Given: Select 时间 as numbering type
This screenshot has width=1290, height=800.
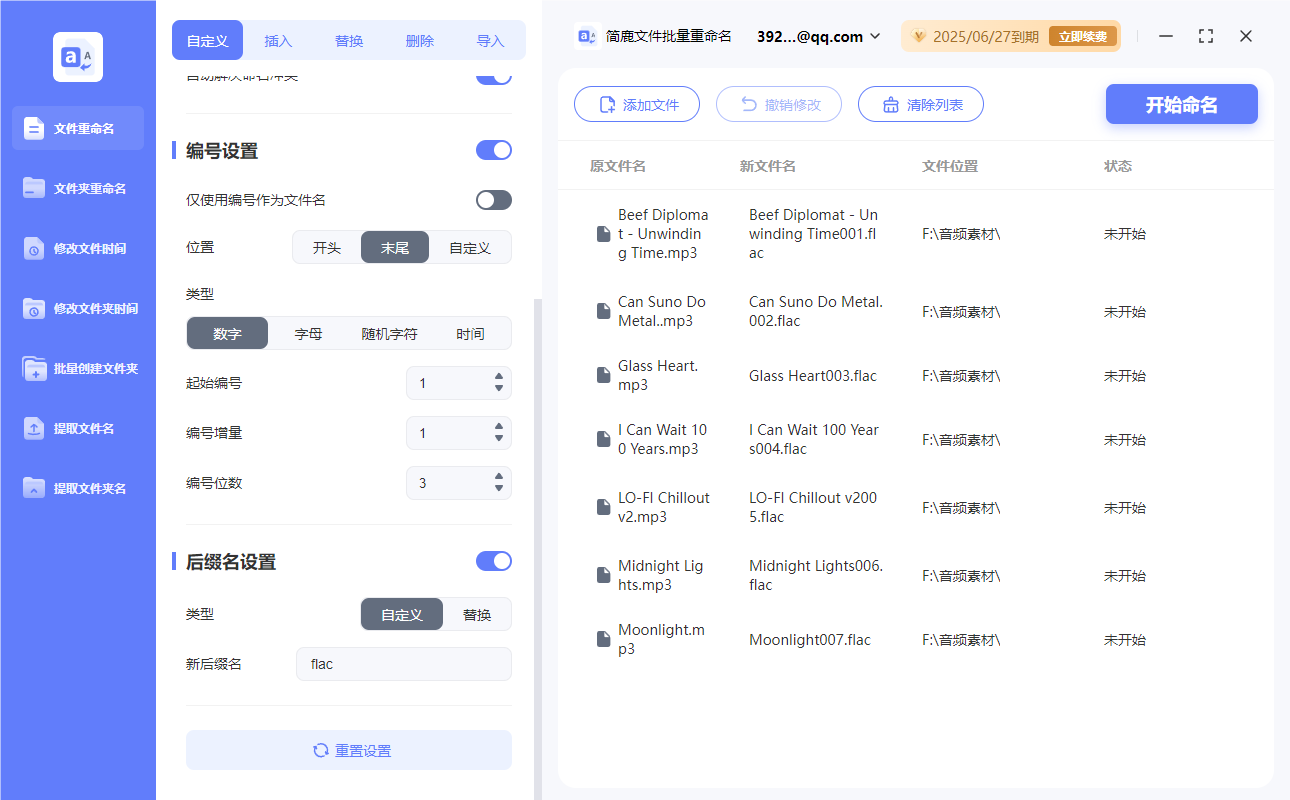Looking at the screenshot, I should coord(470,333).
